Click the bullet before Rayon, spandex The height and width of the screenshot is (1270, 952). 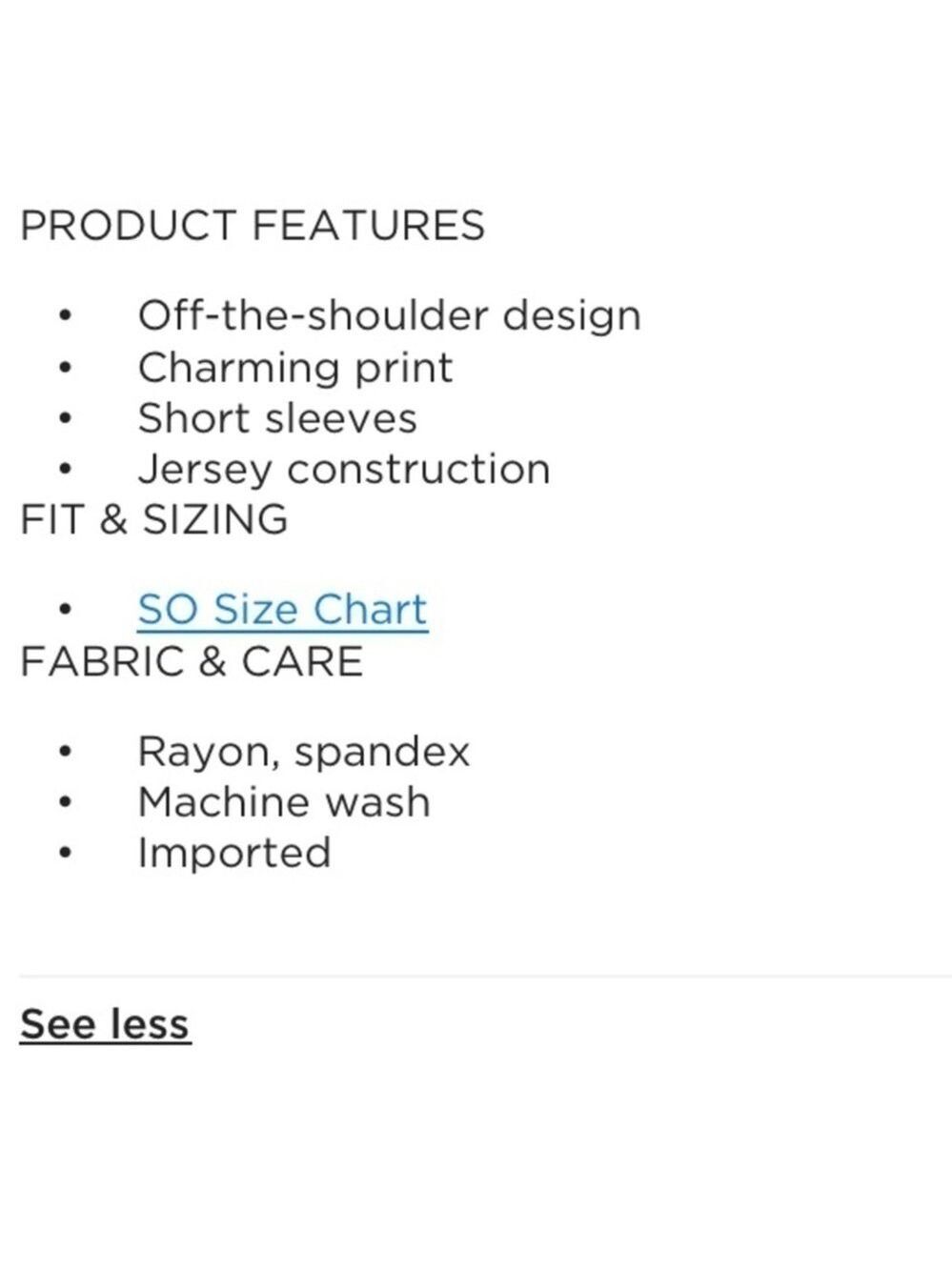[65, 752]
